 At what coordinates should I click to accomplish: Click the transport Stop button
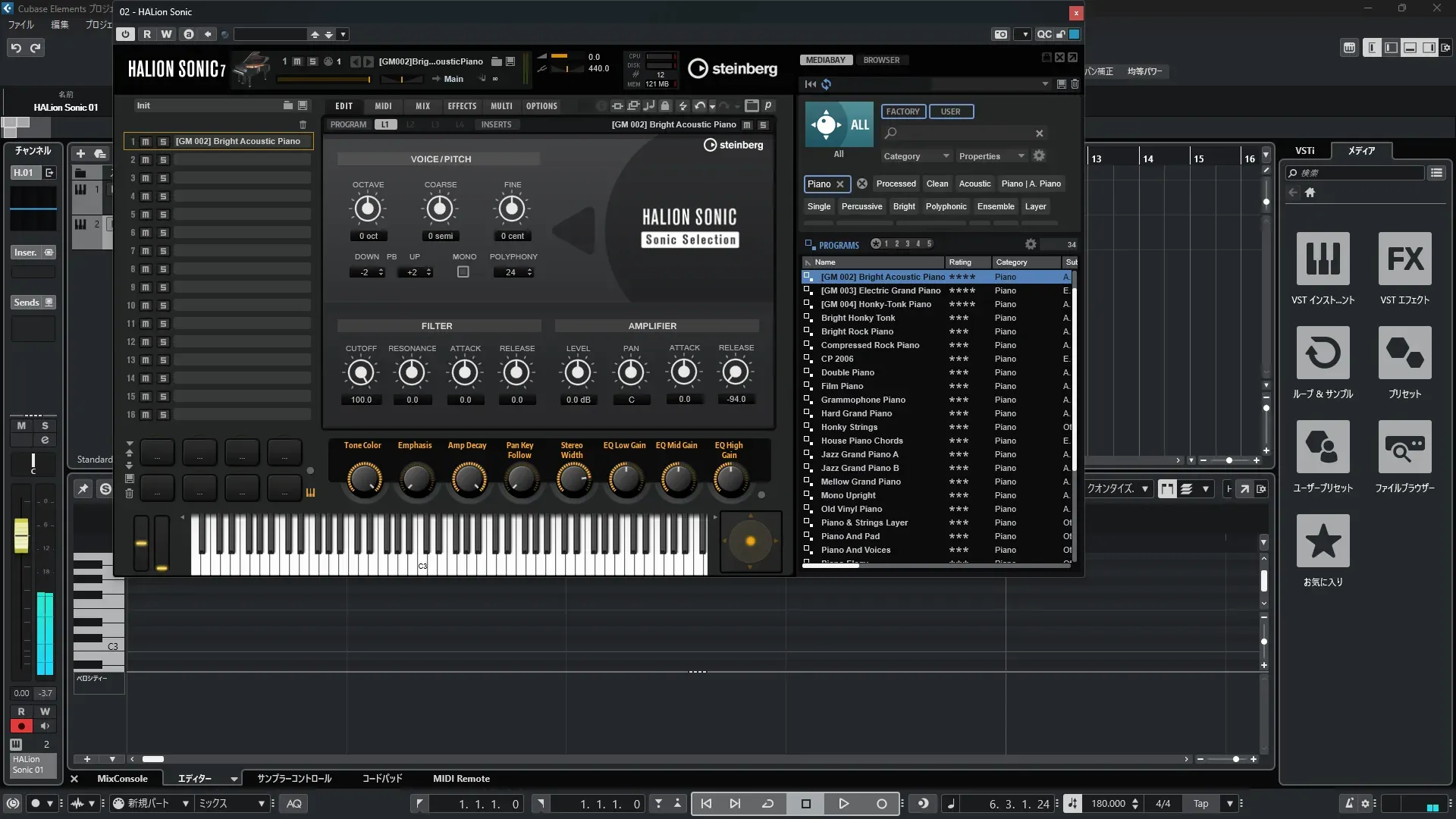click(806, 804)
